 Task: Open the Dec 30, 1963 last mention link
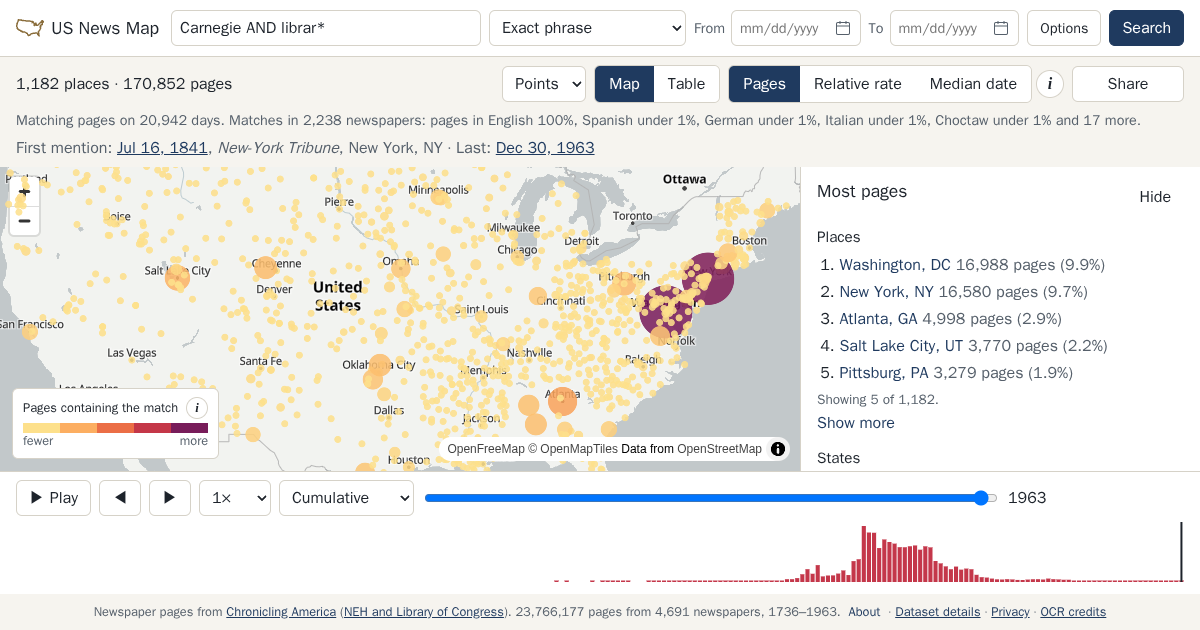(545, 148)
